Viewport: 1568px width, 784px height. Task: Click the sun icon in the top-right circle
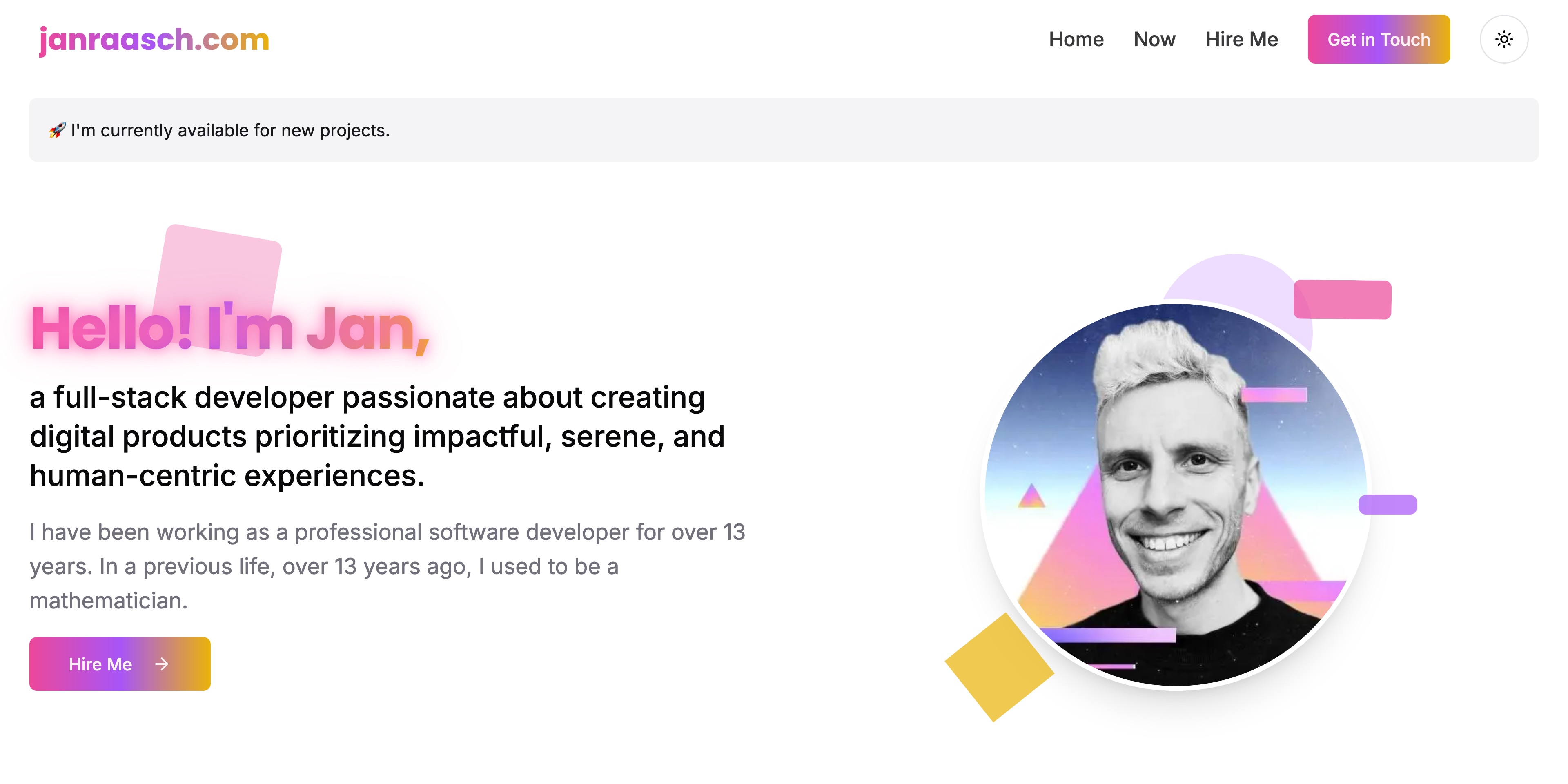[x=1503, y=39]
